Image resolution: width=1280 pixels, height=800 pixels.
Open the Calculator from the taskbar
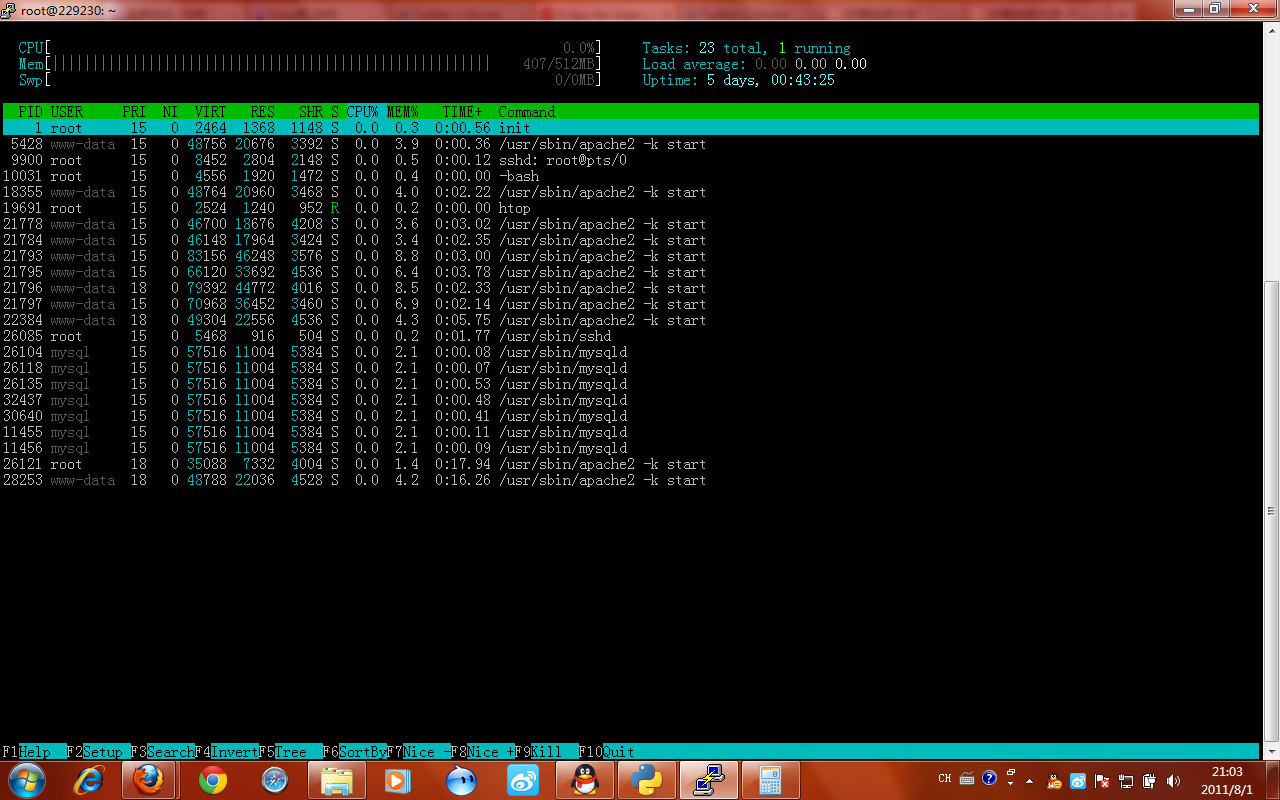click(770, 779)
